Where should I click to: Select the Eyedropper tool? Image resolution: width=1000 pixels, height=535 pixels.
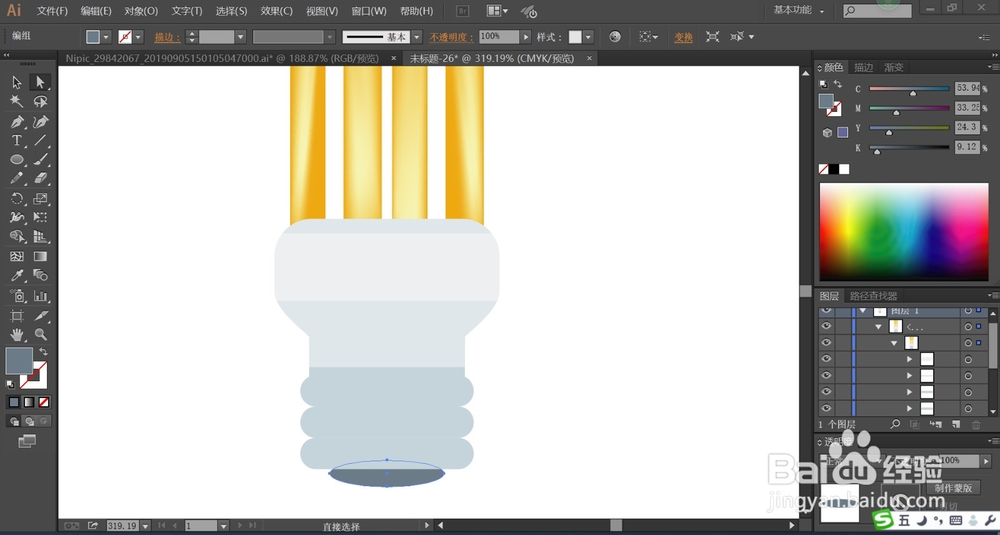click(x=17, y=275)
